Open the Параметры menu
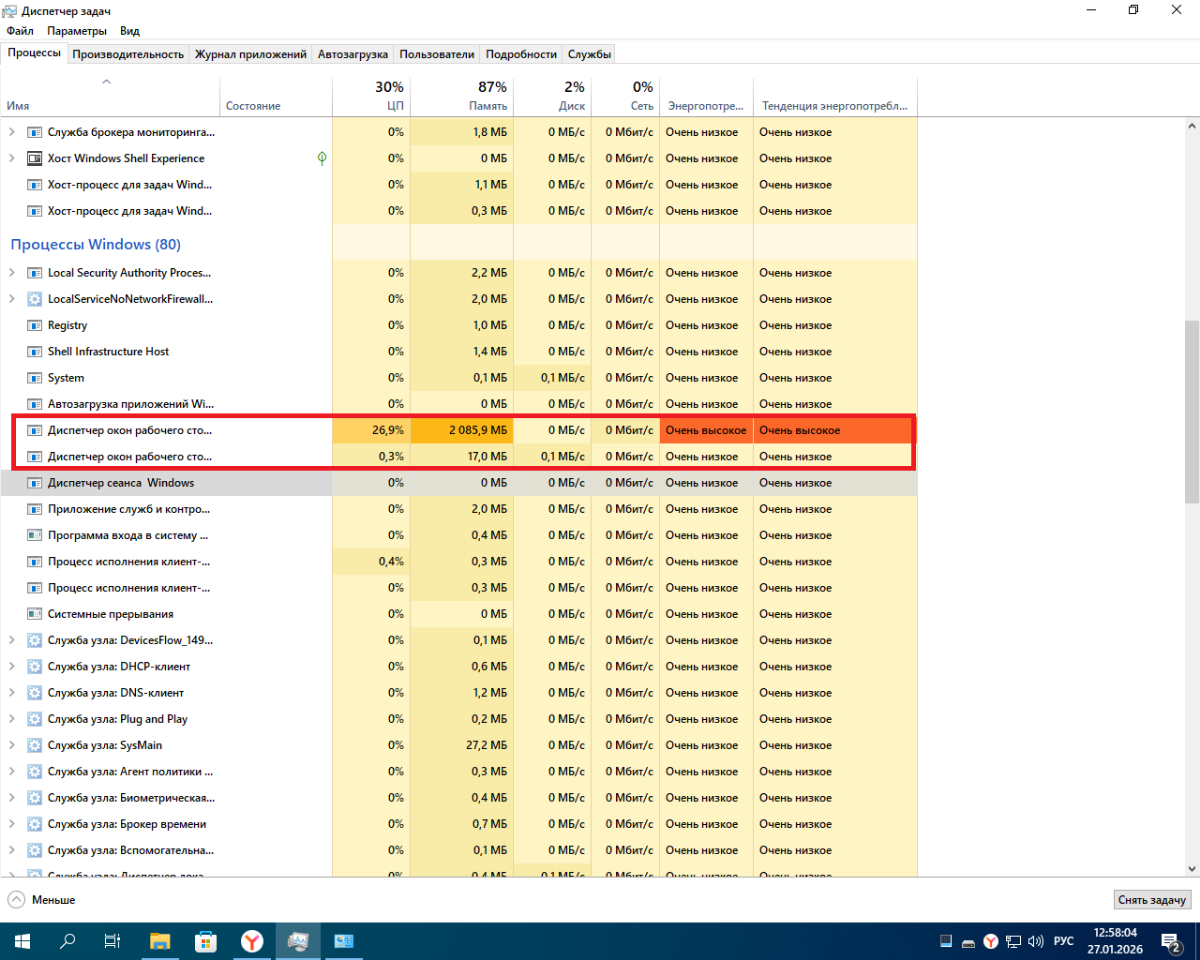Screen dimensions: 1200x960 point(77,31)
